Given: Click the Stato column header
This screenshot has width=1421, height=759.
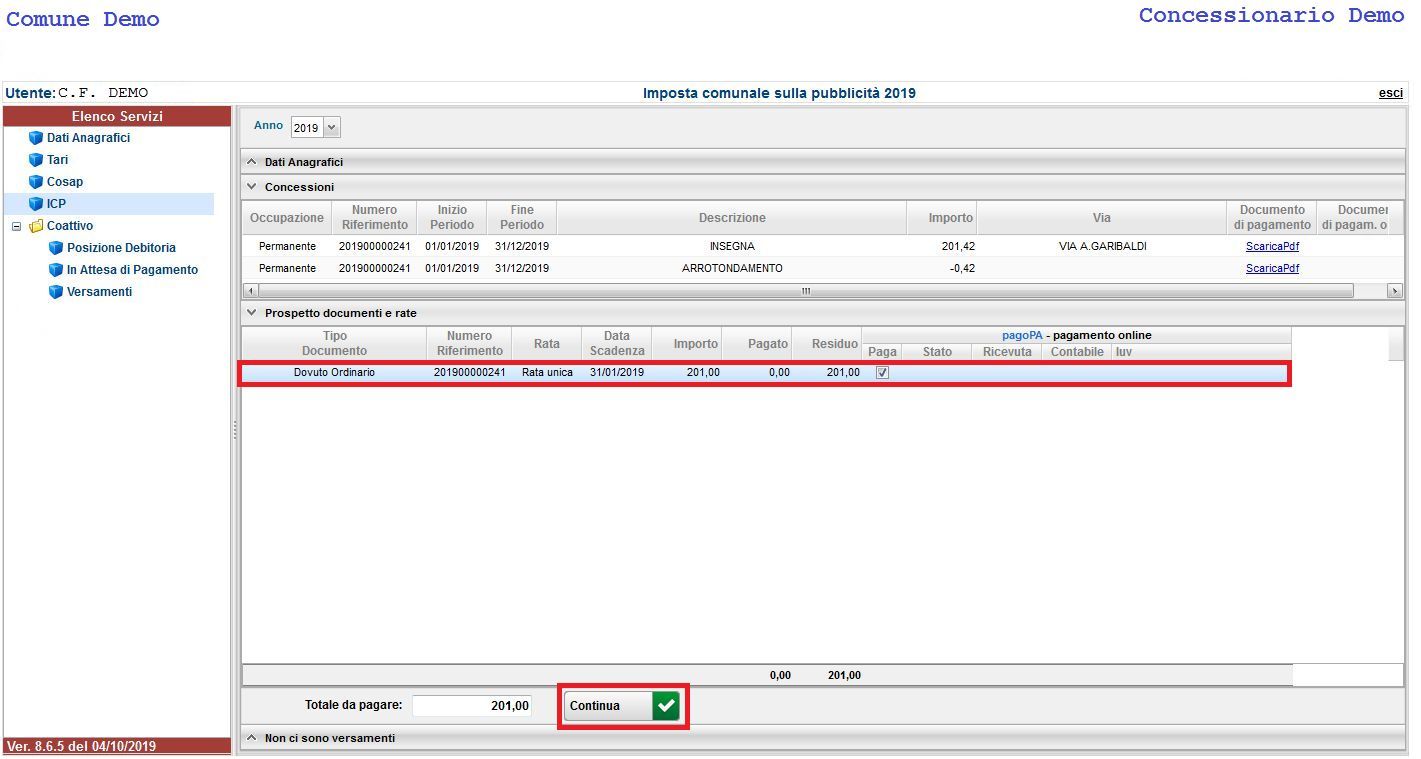Looking at the screenshot, I should 937,352.
